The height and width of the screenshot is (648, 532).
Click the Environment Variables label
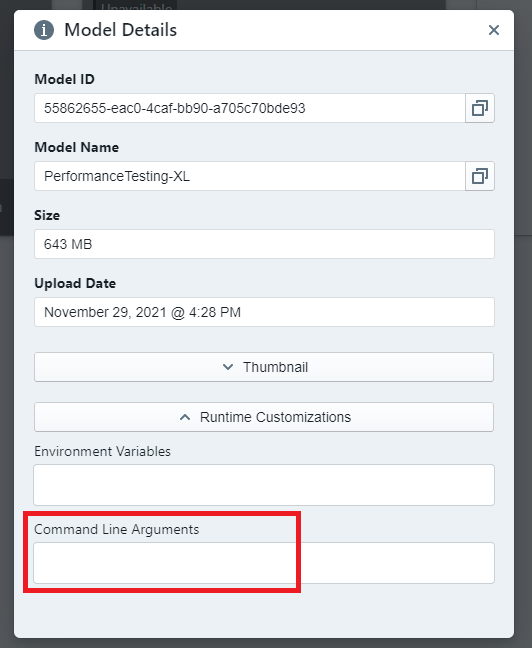(102, 451)
